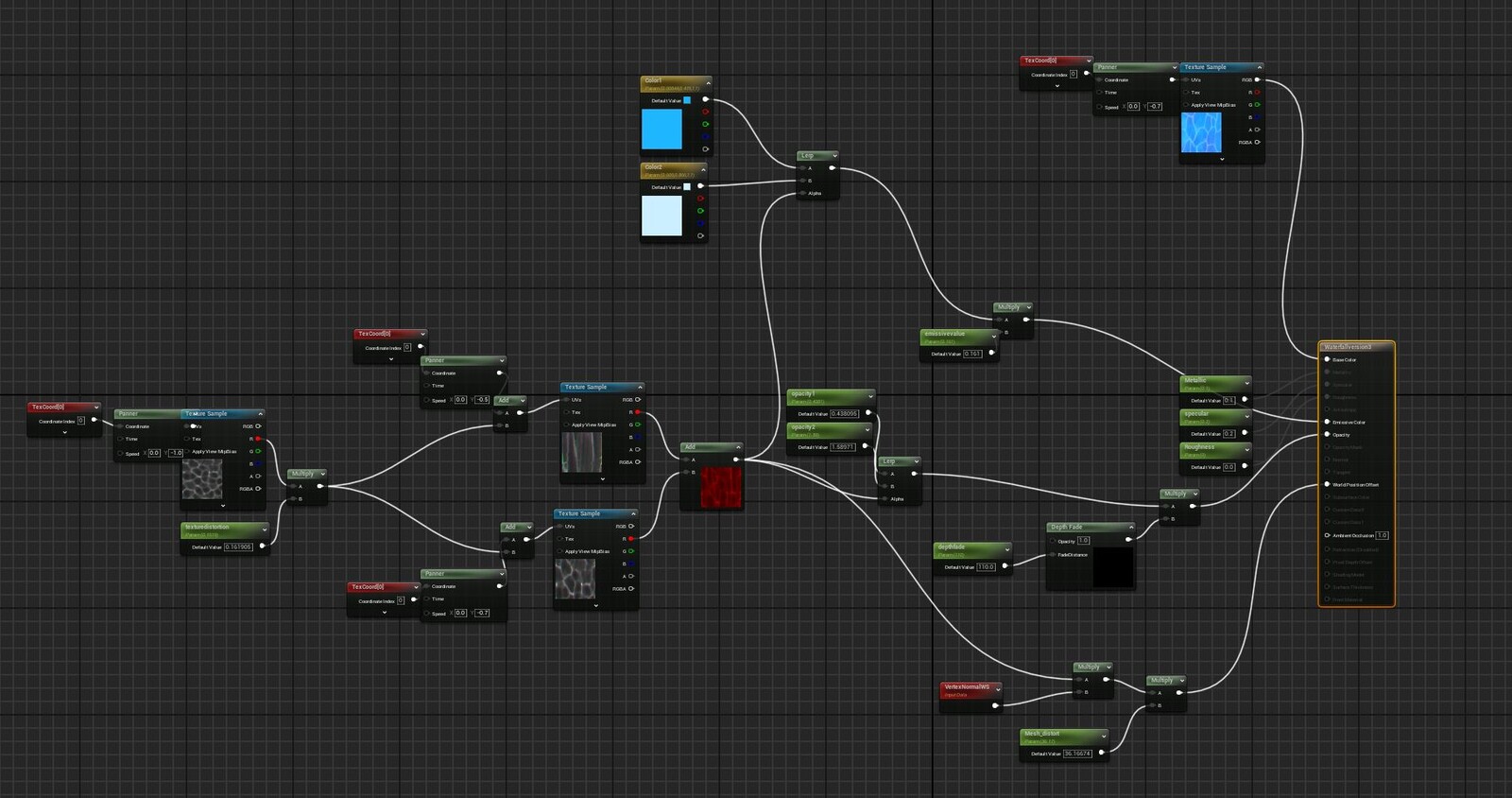Image resolution: width=1512 pixels, height=798 pixels.
Task: Select the VertexNormalWS node title
Action: pyautogui.click(x=968, y=686)
